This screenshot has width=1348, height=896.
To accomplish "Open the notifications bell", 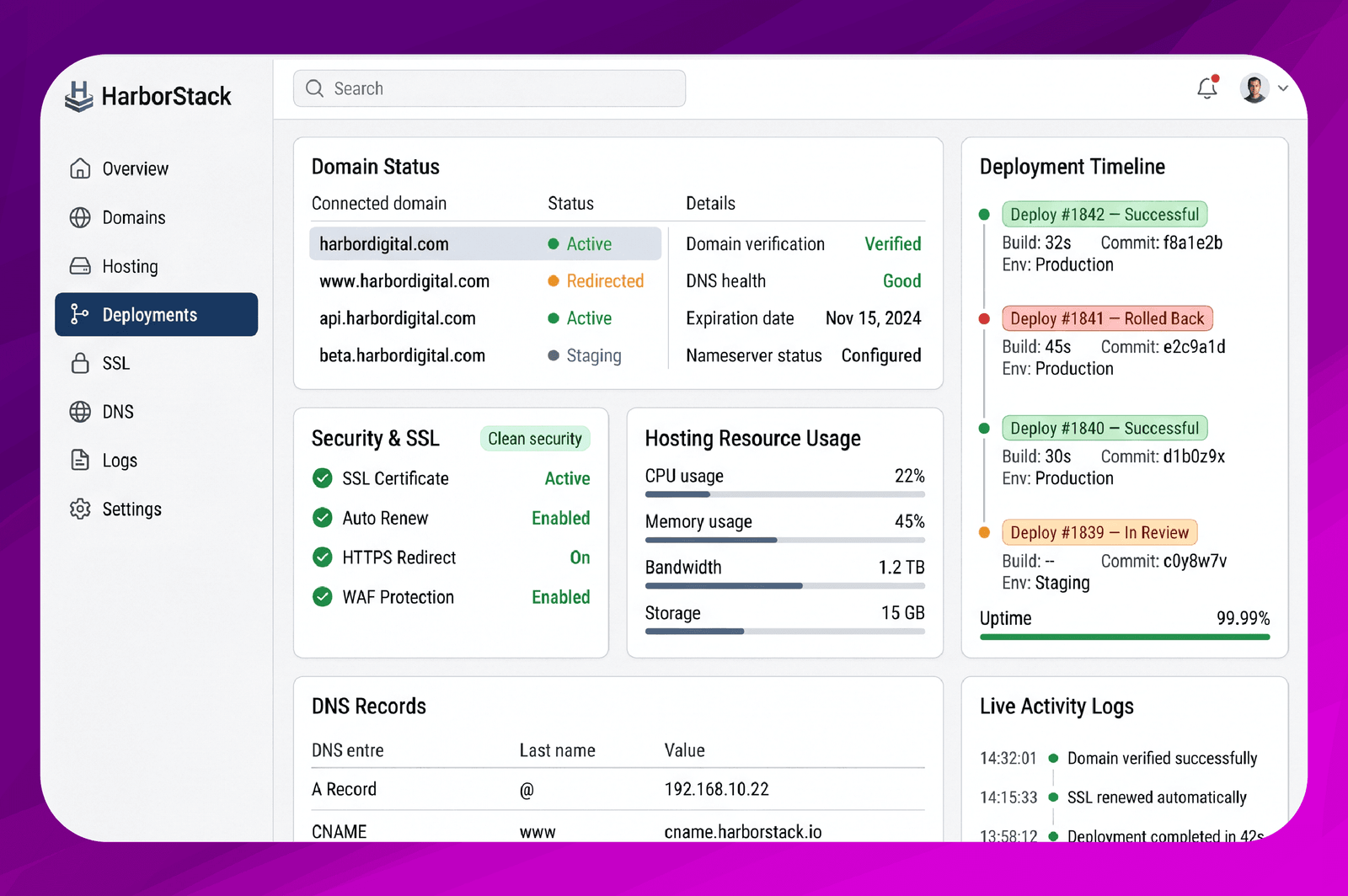I will pos(1207,88).
